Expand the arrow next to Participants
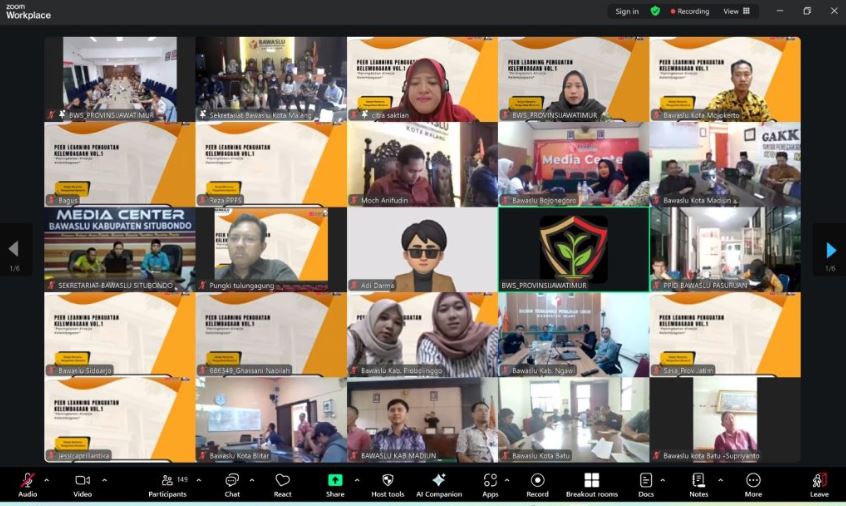846x506 pixels. tap(199, 480)
